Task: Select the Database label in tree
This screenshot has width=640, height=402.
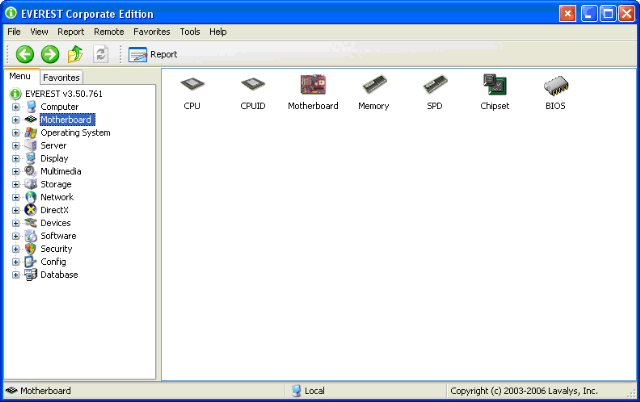Action: point(59,275)
